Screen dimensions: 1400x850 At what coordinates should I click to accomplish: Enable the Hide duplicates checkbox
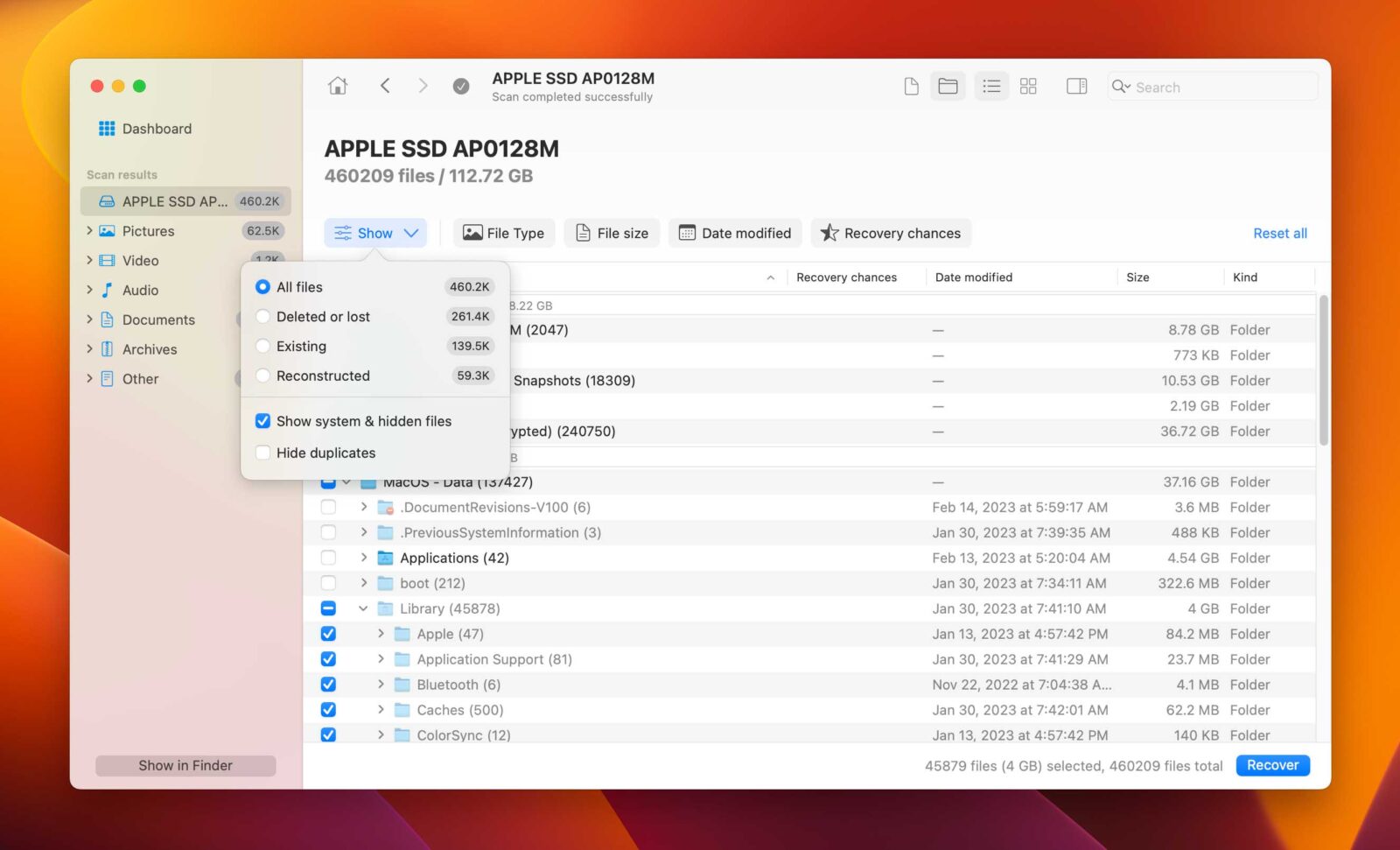point(262,453)
